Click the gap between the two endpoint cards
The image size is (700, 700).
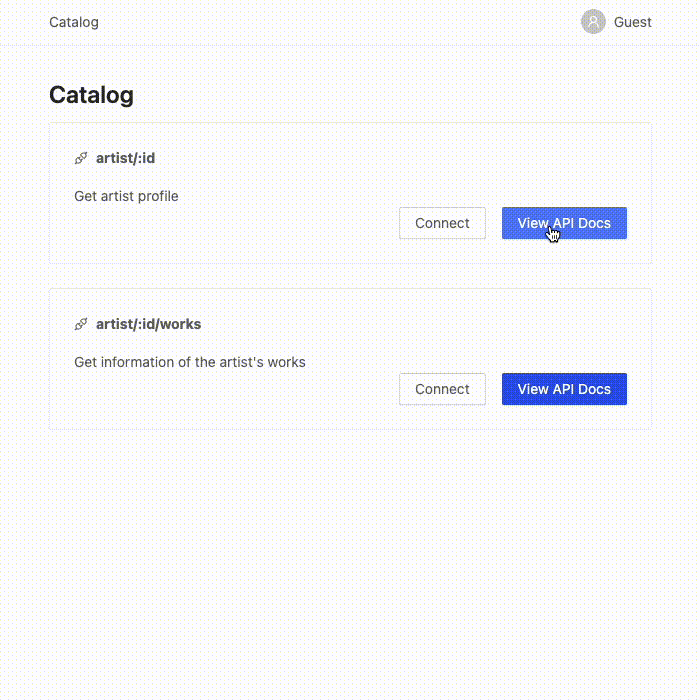350,276
